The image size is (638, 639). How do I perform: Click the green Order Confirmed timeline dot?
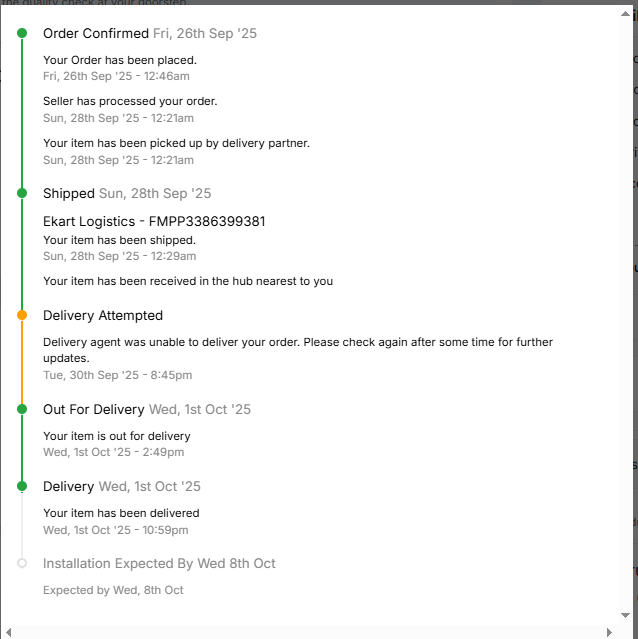(22, 33)
